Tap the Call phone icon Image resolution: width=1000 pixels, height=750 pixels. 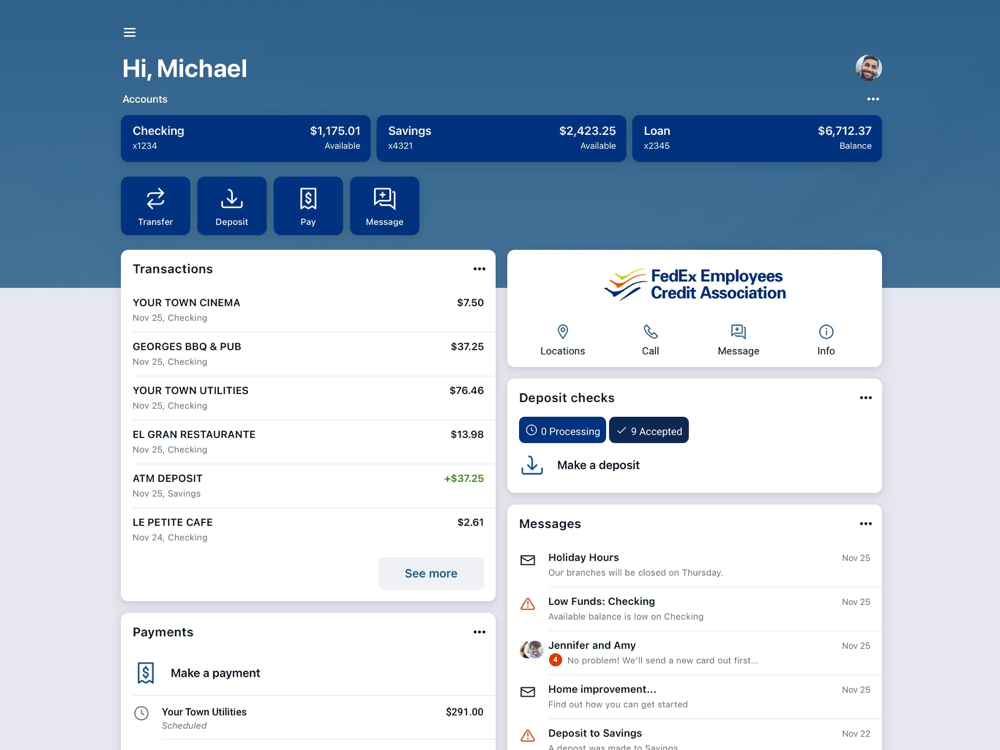coord(651,332)
